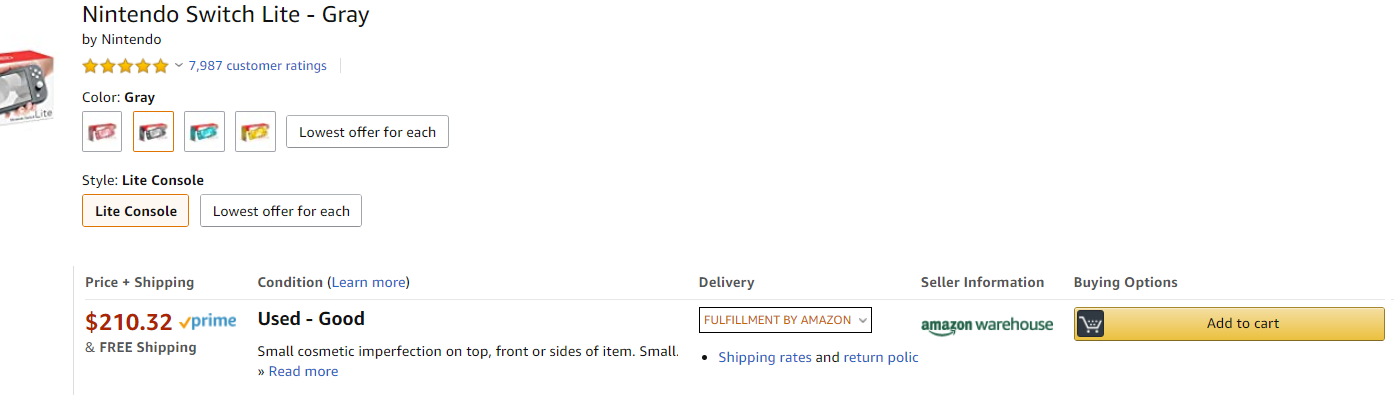Select the gray color Switch Lite swatch
Viewport: 1394px width, 395px height.
pyautogui.click(x=153, y=131)
